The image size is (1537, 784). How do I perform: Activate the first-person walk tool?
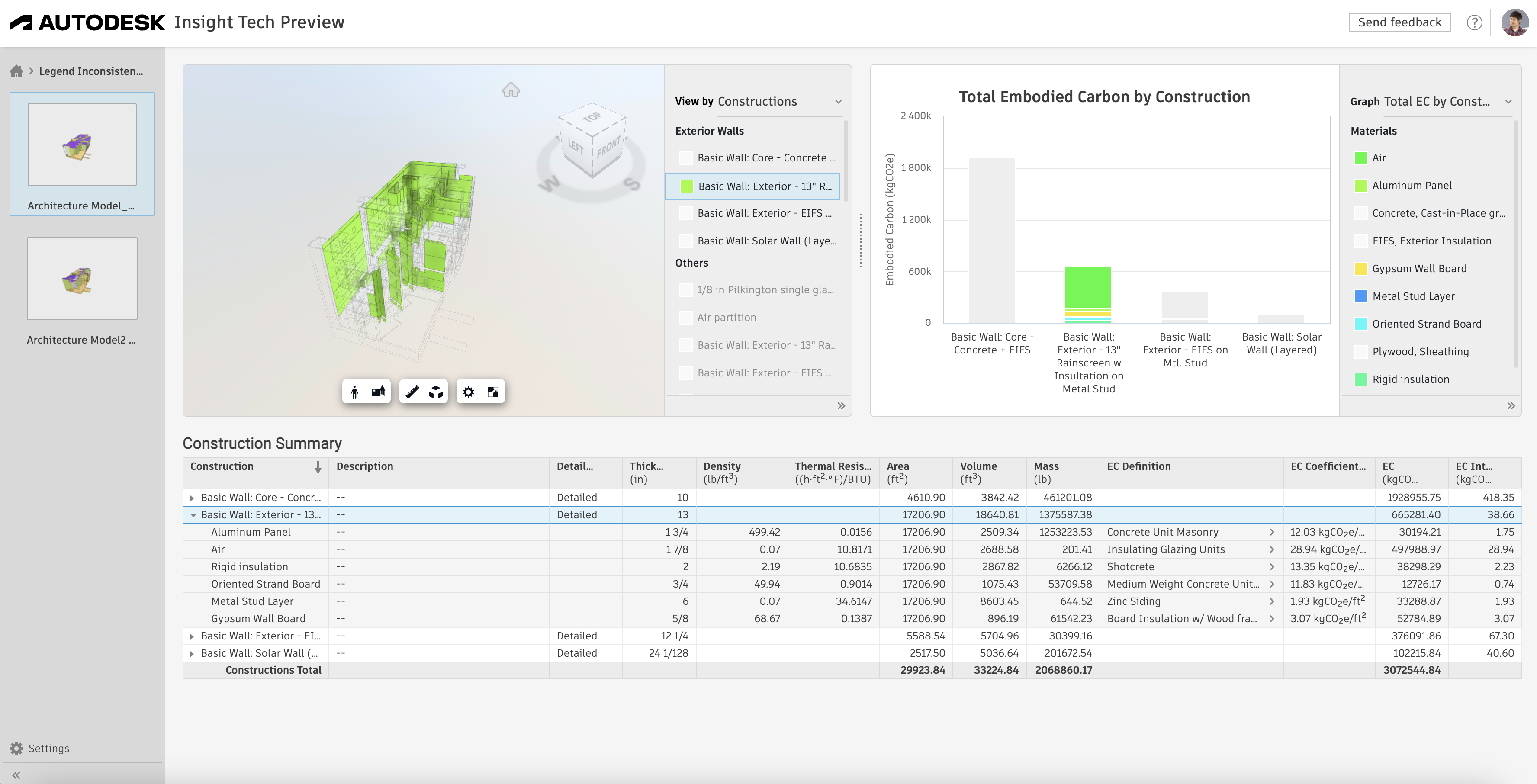pyautogui.click(x=354, y=392)
